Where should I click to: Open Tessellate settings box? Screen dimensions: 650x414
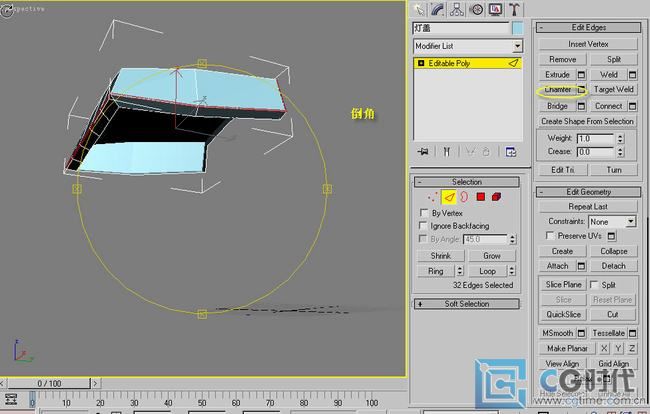tap(632, 333)
